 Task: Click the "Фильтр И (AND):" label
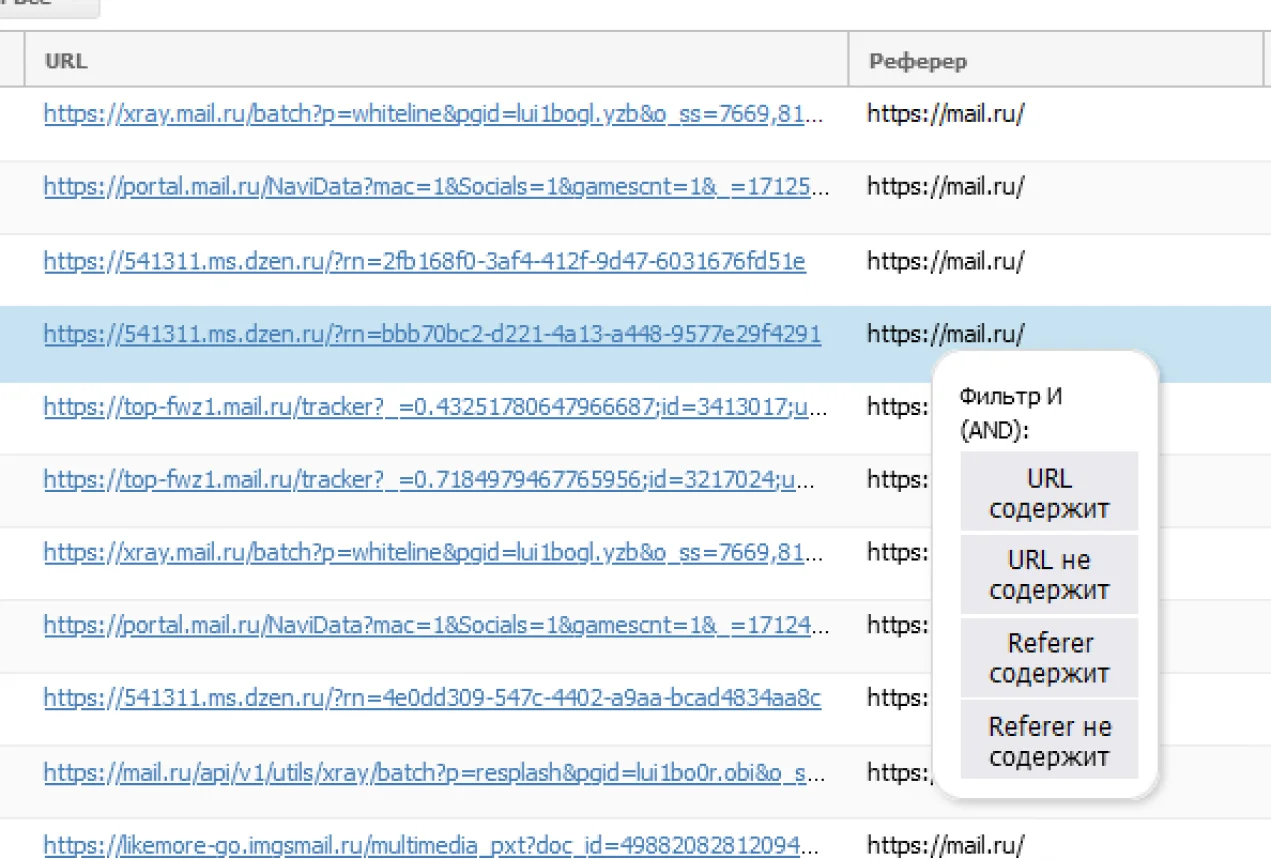(x=1011, y=412)
